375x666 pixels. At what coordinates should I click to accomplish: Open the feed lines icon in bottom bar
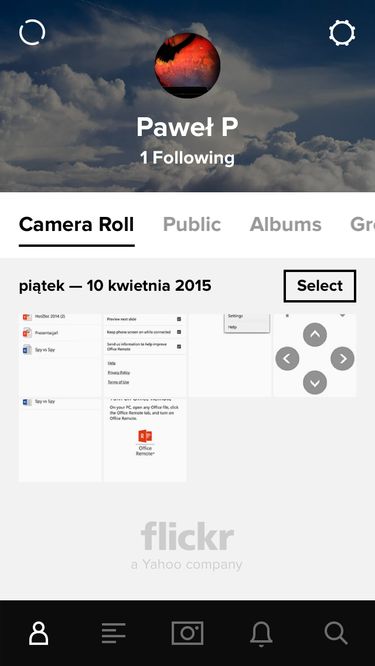tap(113, 633)
